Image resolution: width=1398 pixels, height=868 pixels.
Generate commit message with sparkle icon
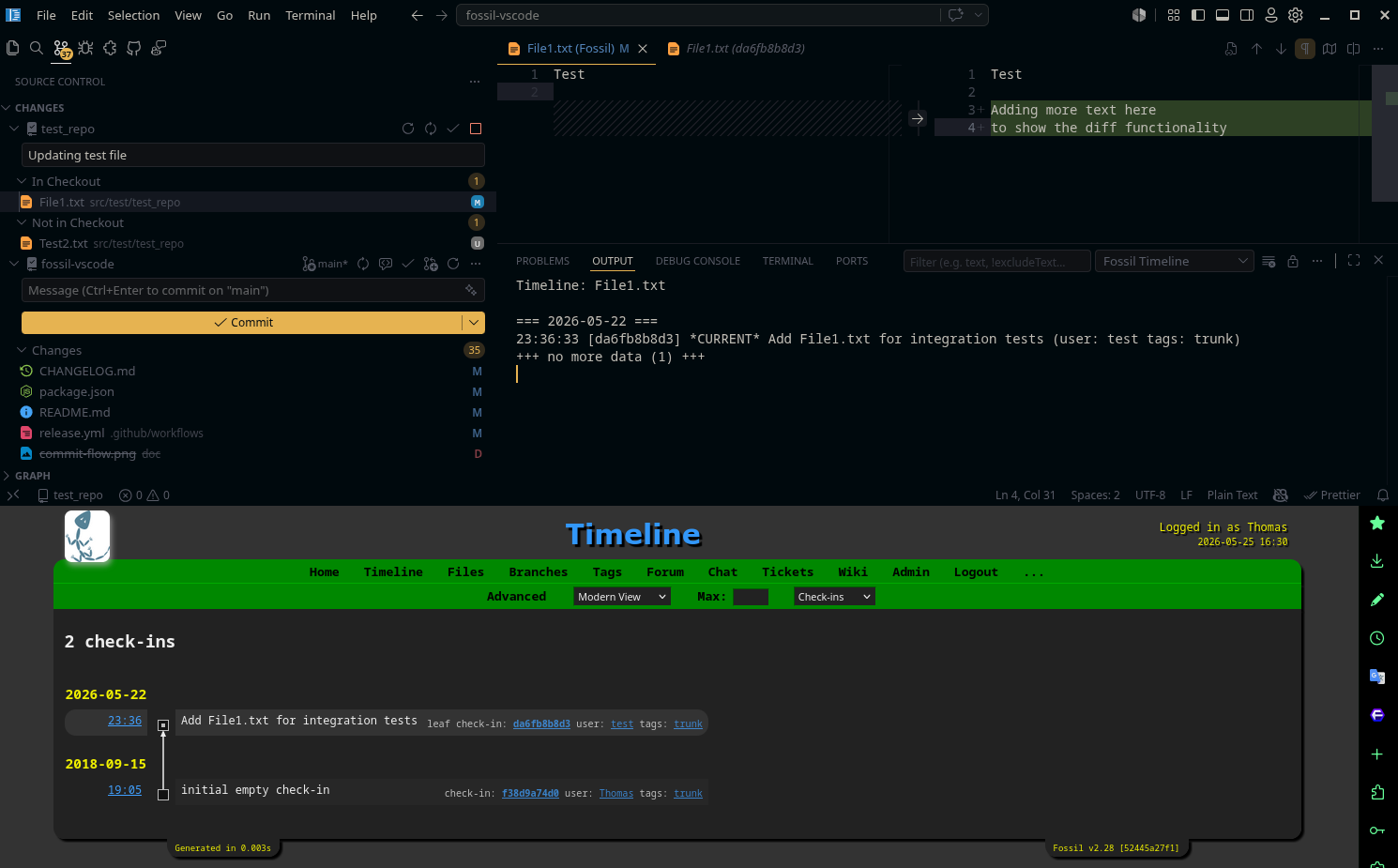(471, 290)
